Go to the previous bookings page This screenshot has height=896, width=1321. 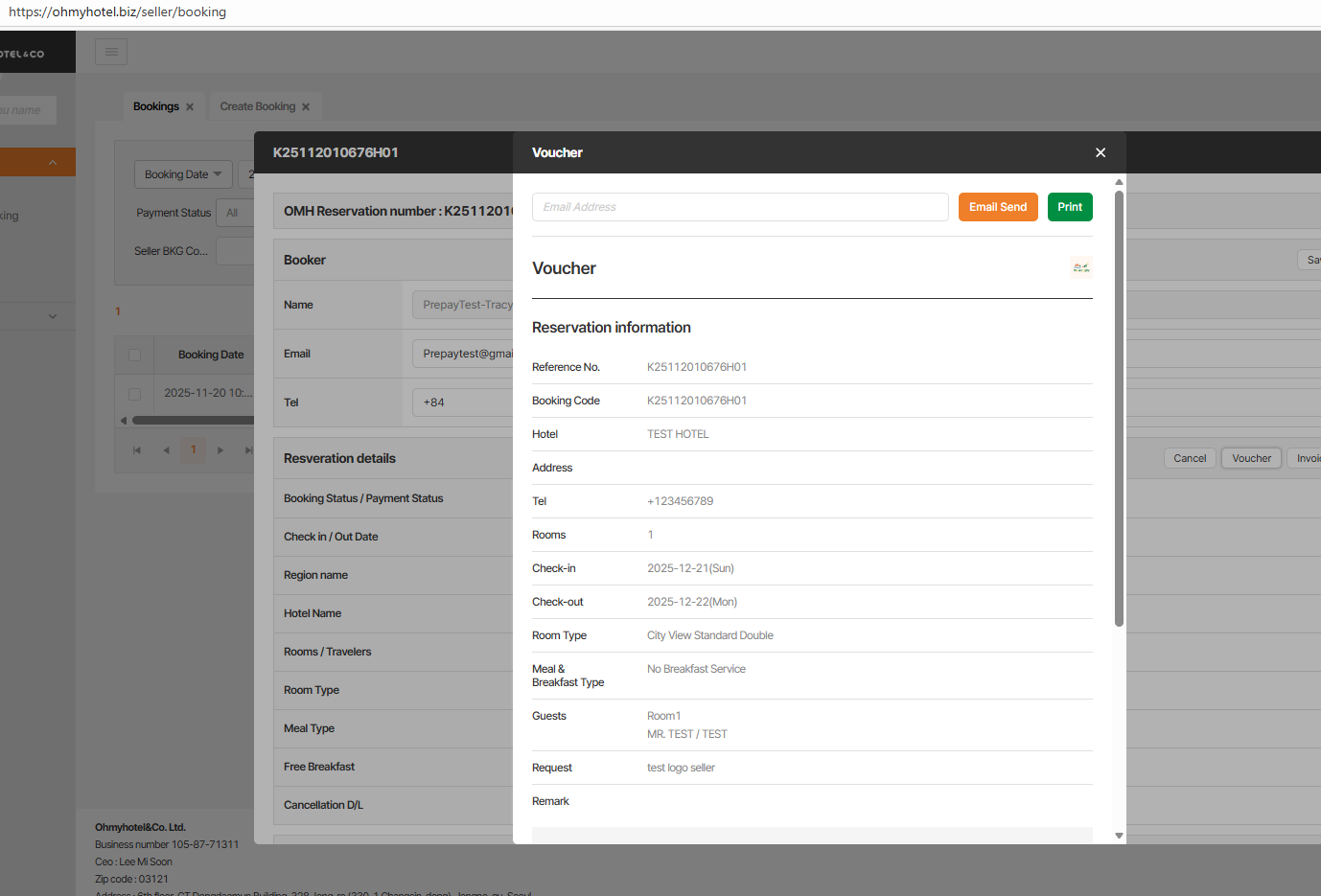166,450
